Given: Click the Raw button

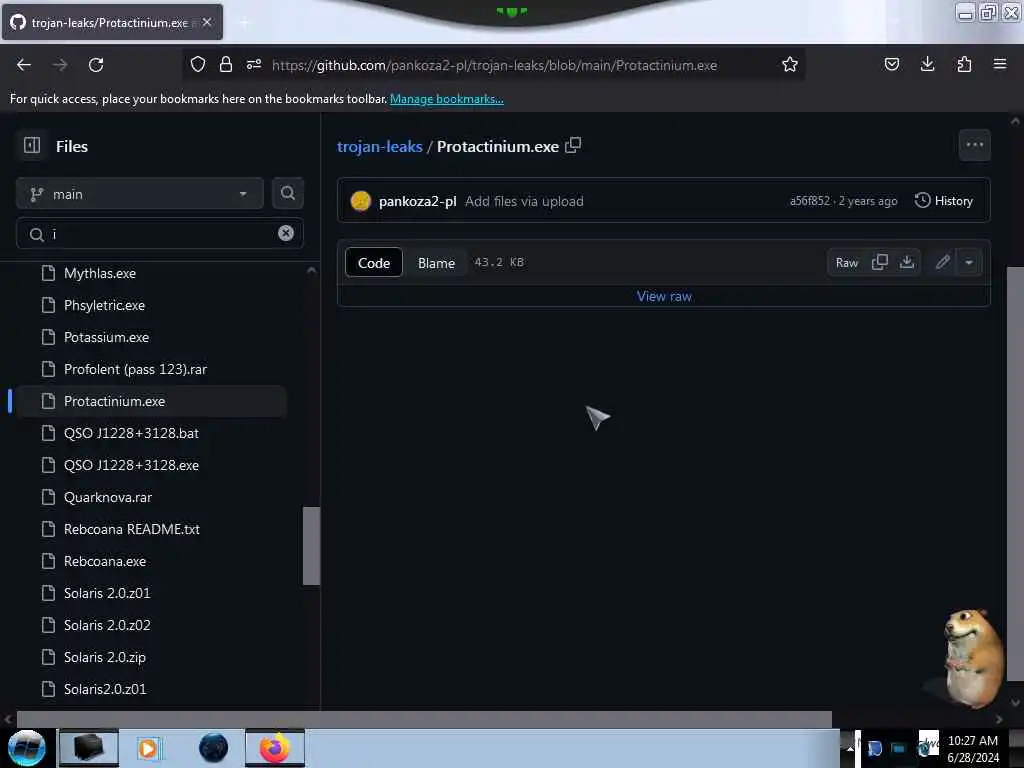Looking at the screenshot, I should [x=846, y=263].
